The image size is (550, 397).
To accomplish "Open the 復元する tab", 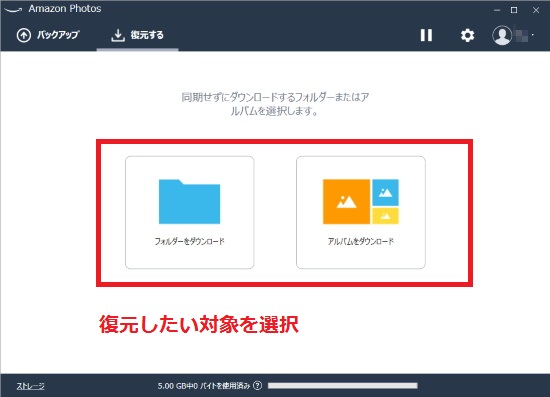I will (x=137, y=35).
